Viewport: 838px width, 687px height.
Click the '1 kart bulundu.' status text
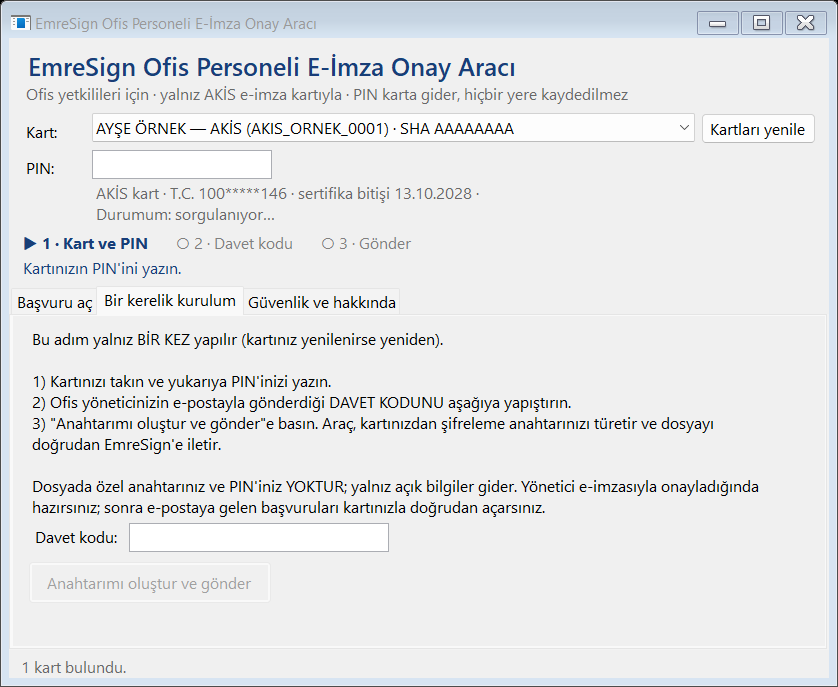click(74, 667)
